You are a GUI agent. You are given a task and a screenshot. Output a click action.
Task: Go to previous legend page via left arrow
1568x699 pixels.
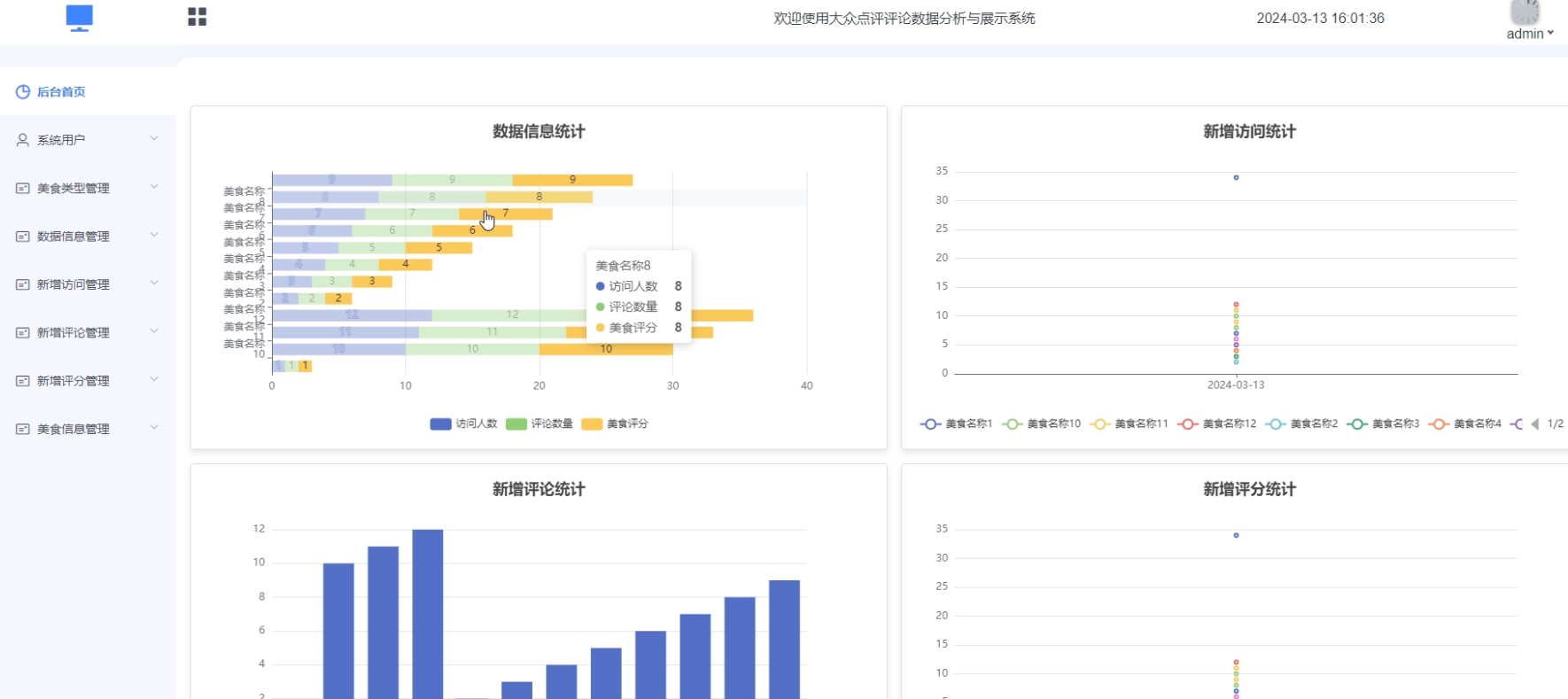coord(1535,423)
